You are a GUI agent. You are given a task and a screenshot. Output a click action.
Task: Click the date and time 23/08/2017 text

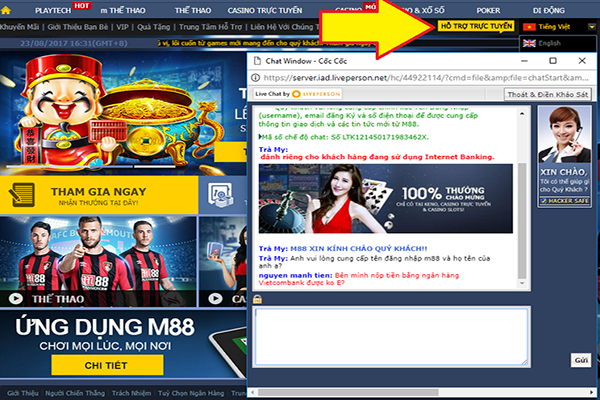73,43
